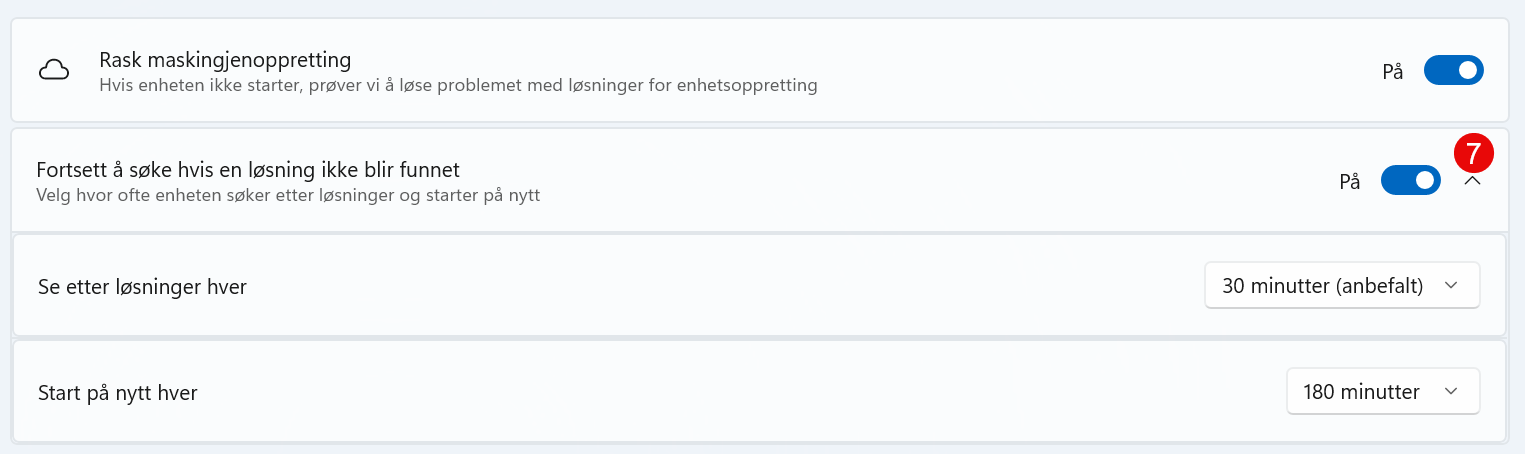Viewport: 1525px width, 454px height.
Task: Click blank space in the Rask maskingjenoppretting card
Action: point(1100,71)
